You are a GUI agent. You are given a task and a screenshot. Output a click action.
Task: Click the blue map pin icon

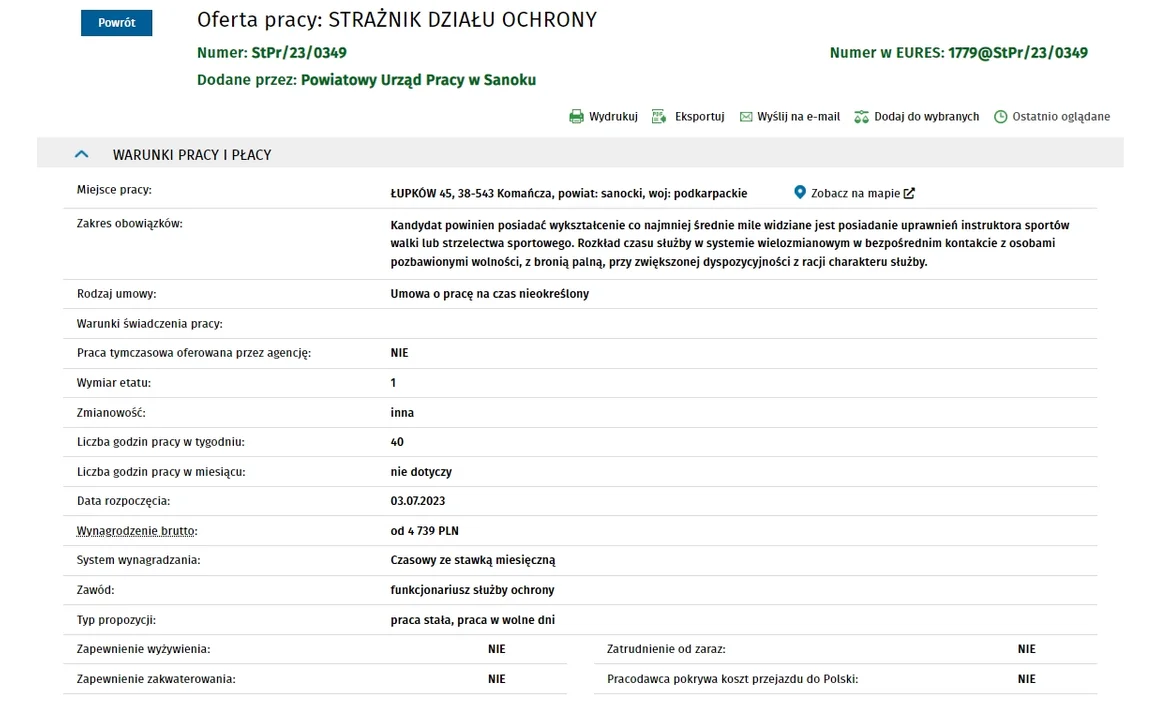pos(800,192)
